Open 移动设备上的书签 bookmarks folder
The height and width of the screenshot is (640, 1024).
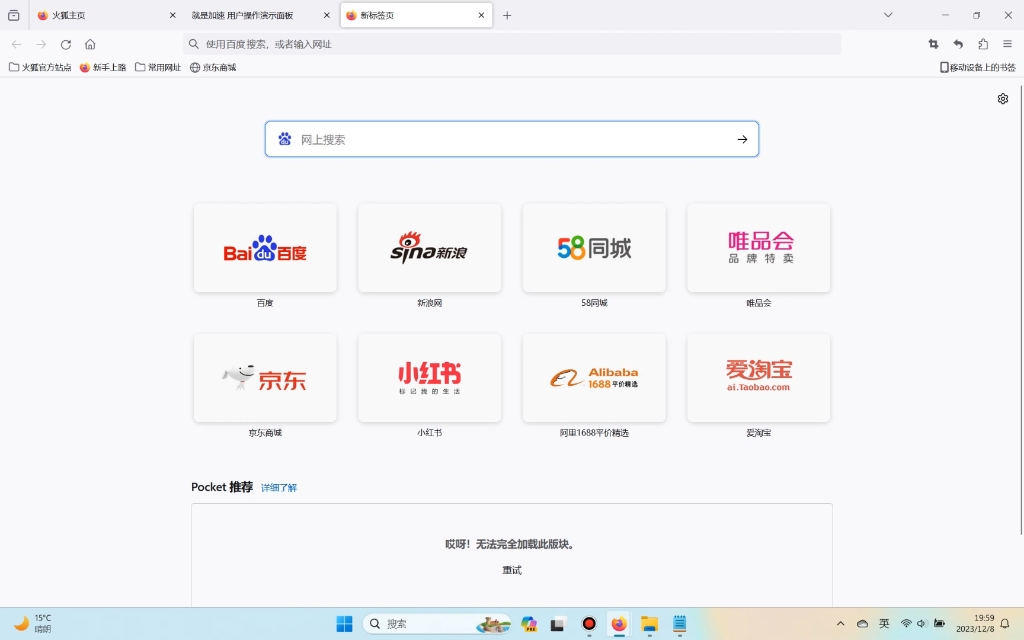click(x=978, y=67)
